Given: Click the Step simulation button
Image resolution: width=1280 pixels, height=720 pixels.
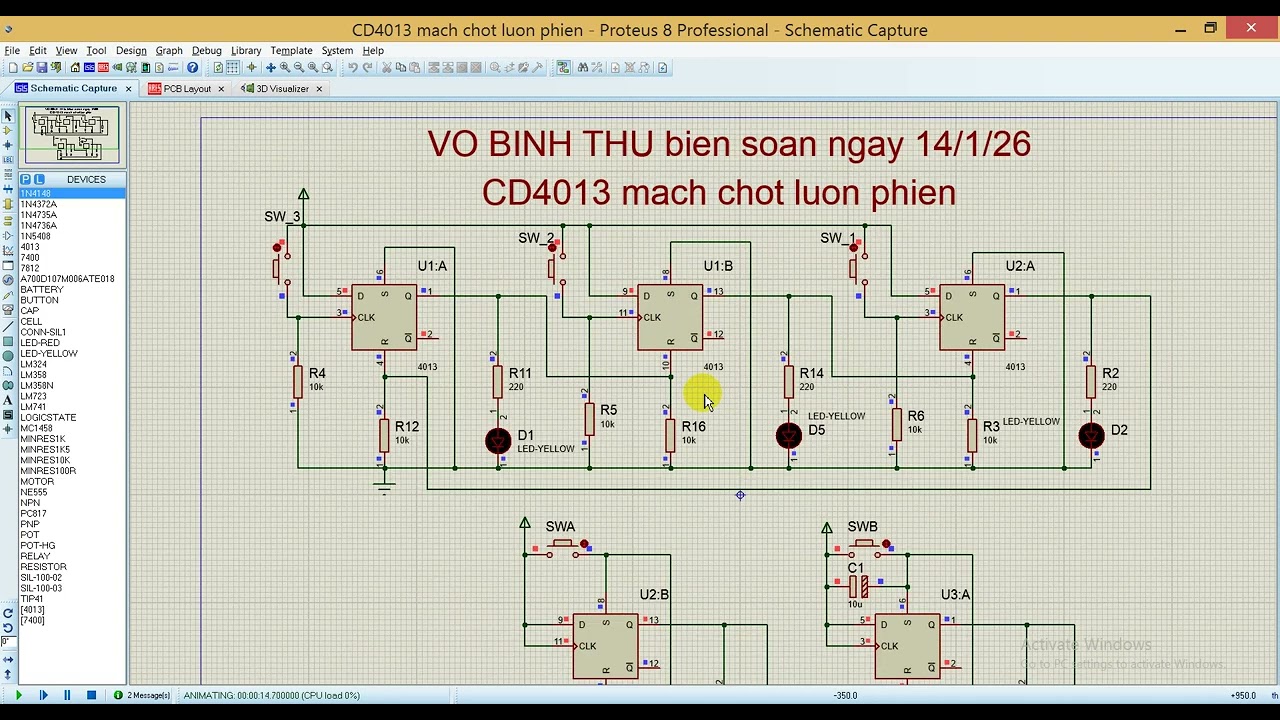Looking at the screenshot, I should coord(43,695).
